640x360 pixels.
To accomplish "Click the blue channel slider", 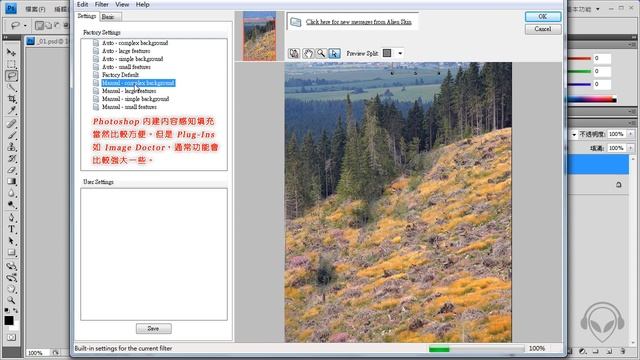I will click(579, 84).
